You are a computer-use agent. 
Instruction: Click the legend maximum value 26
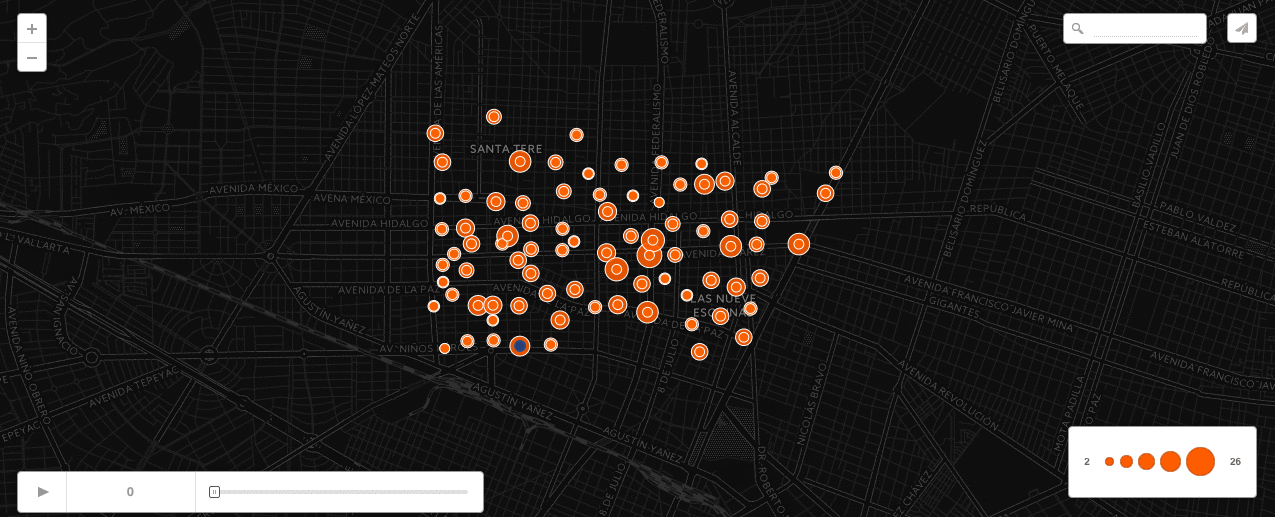(1235, 462)
